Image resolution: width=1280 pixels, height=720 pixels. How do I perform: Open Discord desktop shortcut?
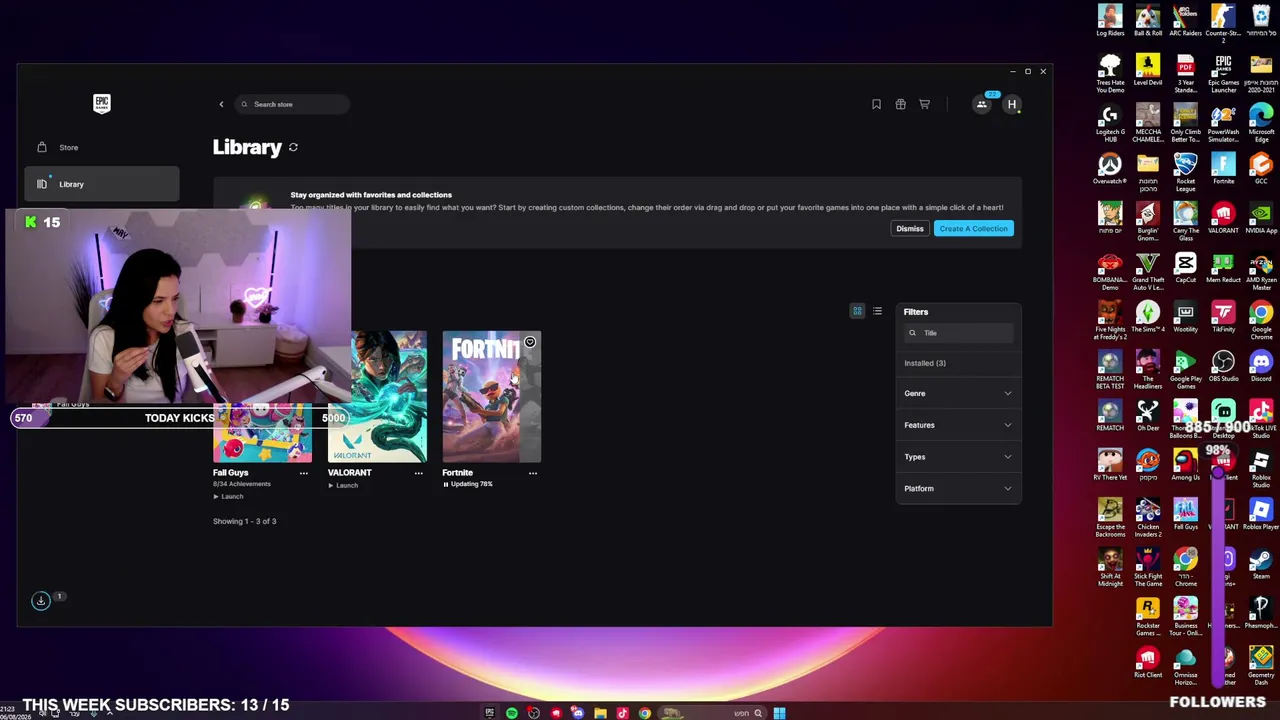click(x=1261, y=365)
